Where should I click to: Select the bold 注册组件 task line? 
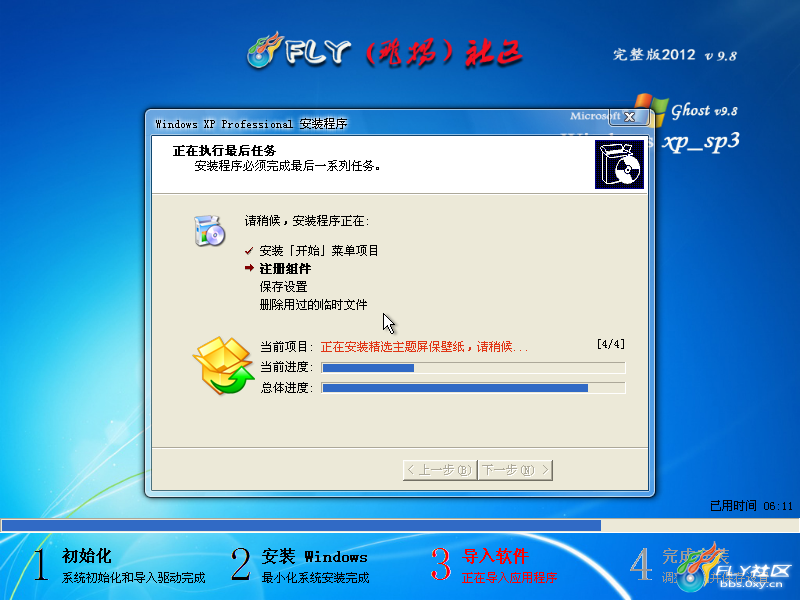pos(285,268)
